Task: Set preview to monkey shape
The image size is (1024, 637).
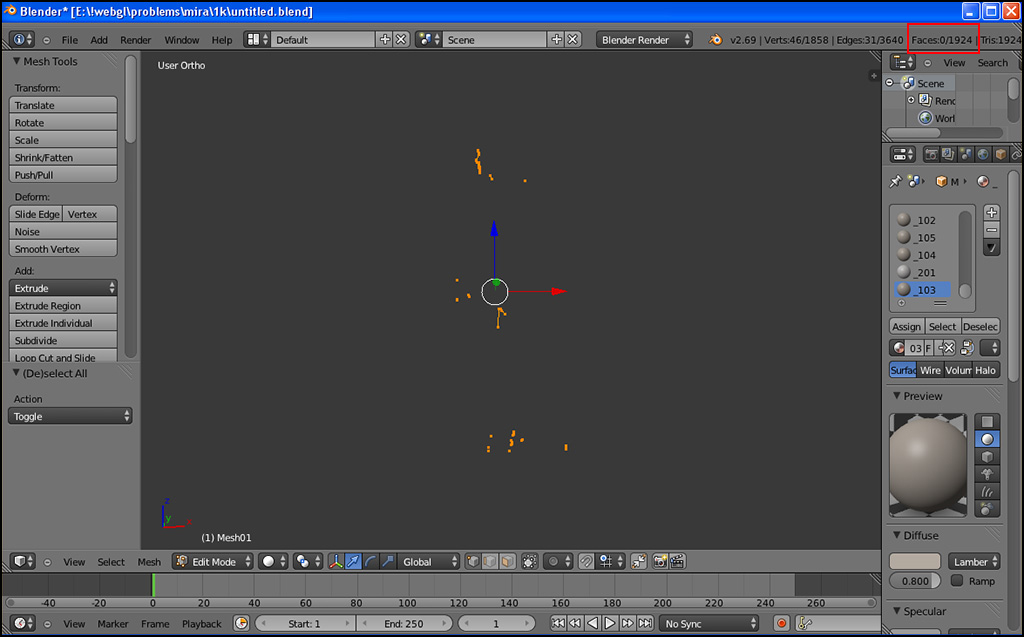Action: [987, 474]
